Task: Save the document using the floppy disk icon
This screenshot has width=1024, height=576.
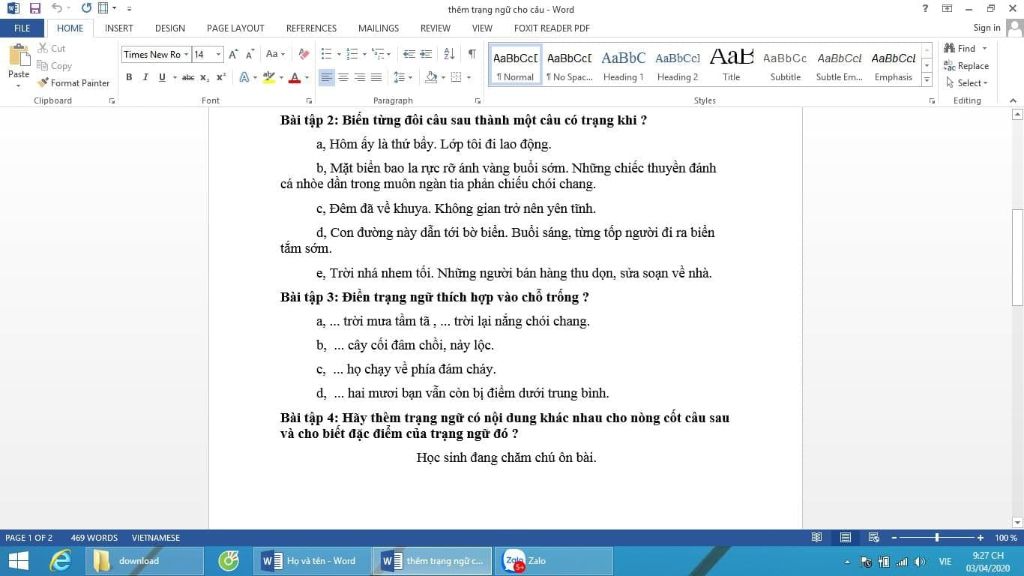Action: [35, 8]
